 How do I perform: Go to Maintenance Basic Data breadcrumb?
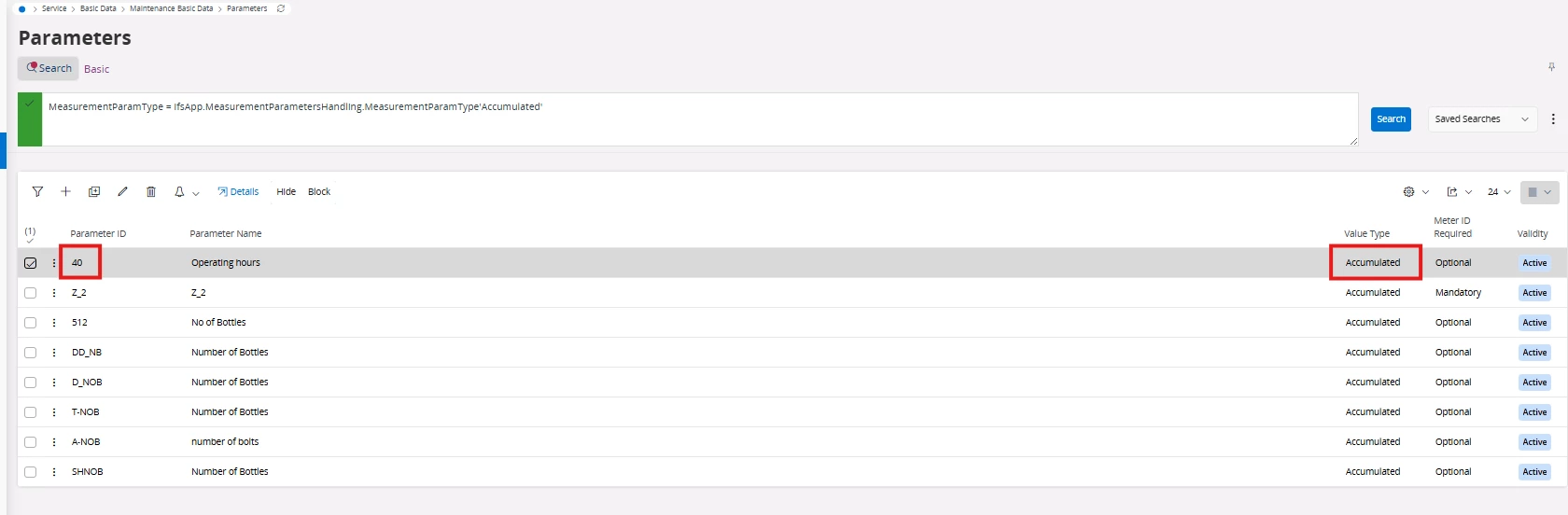(171, 8)
